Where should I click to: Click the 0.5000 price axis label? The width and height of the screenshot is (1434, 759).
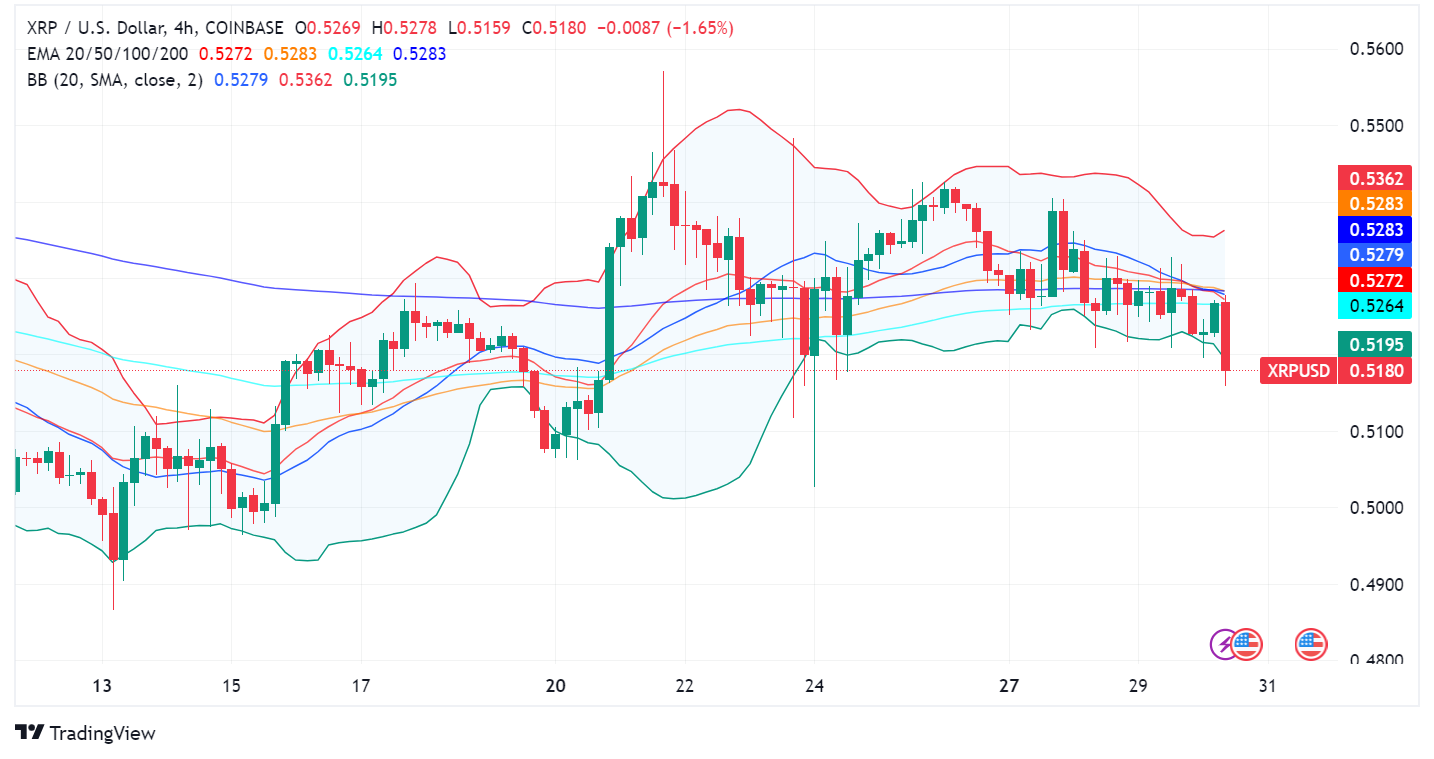(x=1376, y=508)
